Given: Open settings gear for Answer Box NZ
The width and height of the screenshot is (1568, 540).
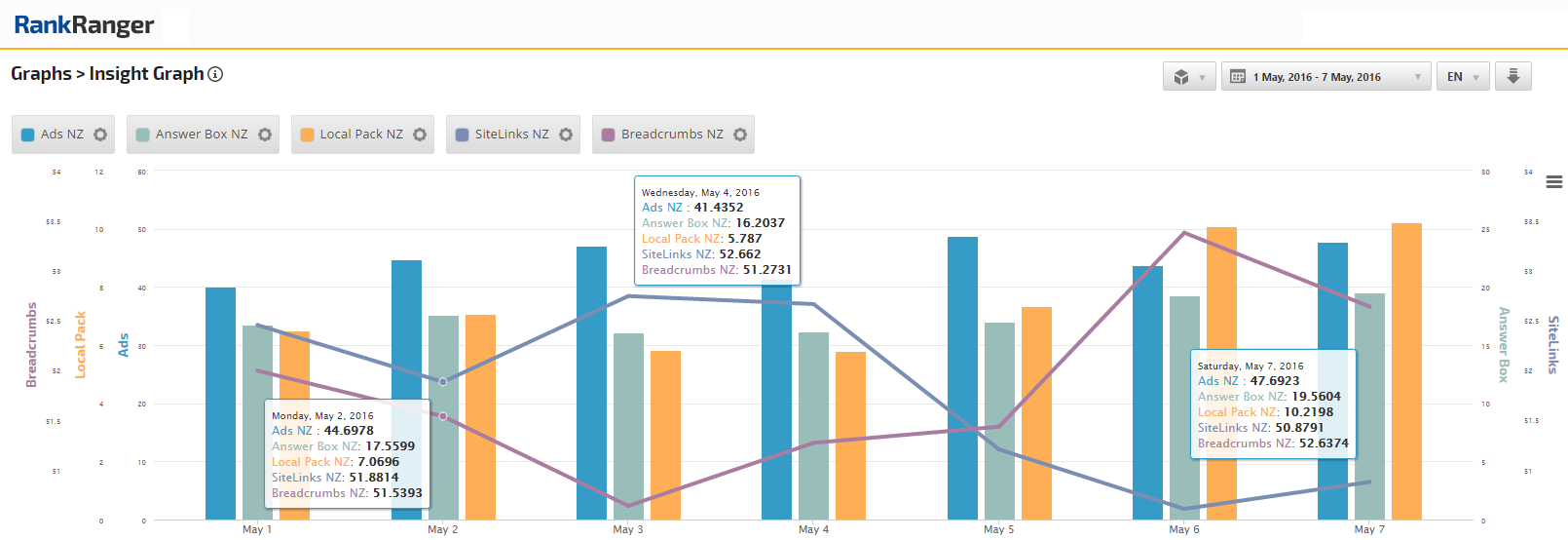Looking at the screenshot, I should [x=265, y=135].
